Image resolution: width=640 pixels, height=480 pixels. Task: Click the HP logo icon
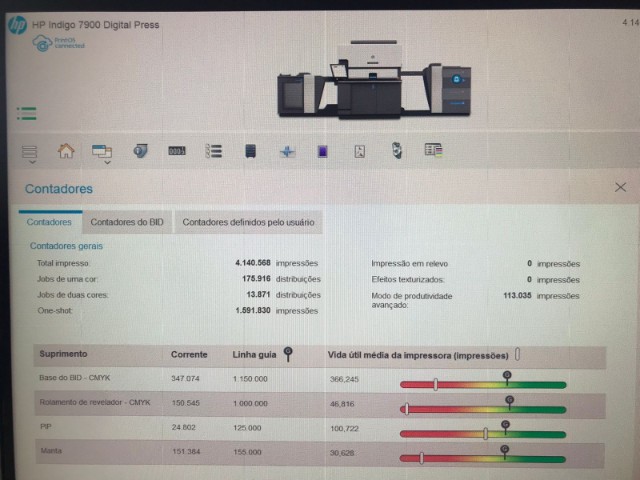point(17,25)
